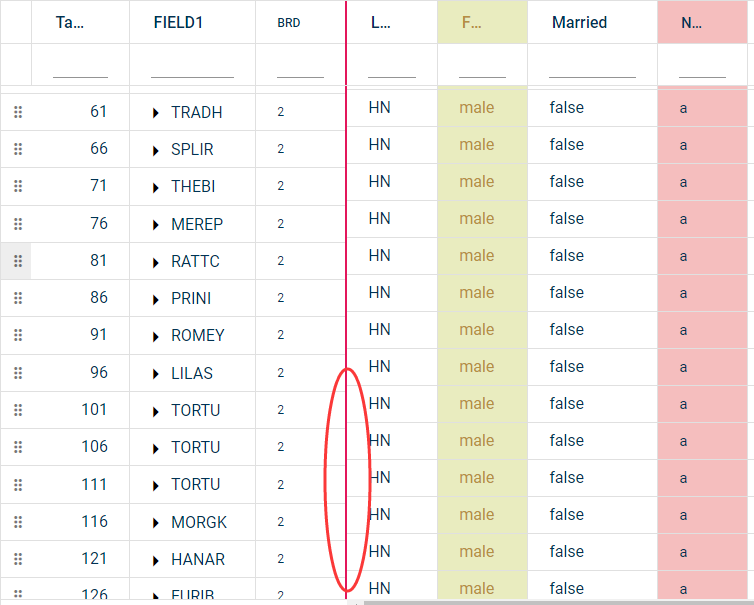Click drag handle icon for row 76
754x605 pixels.
17,224
